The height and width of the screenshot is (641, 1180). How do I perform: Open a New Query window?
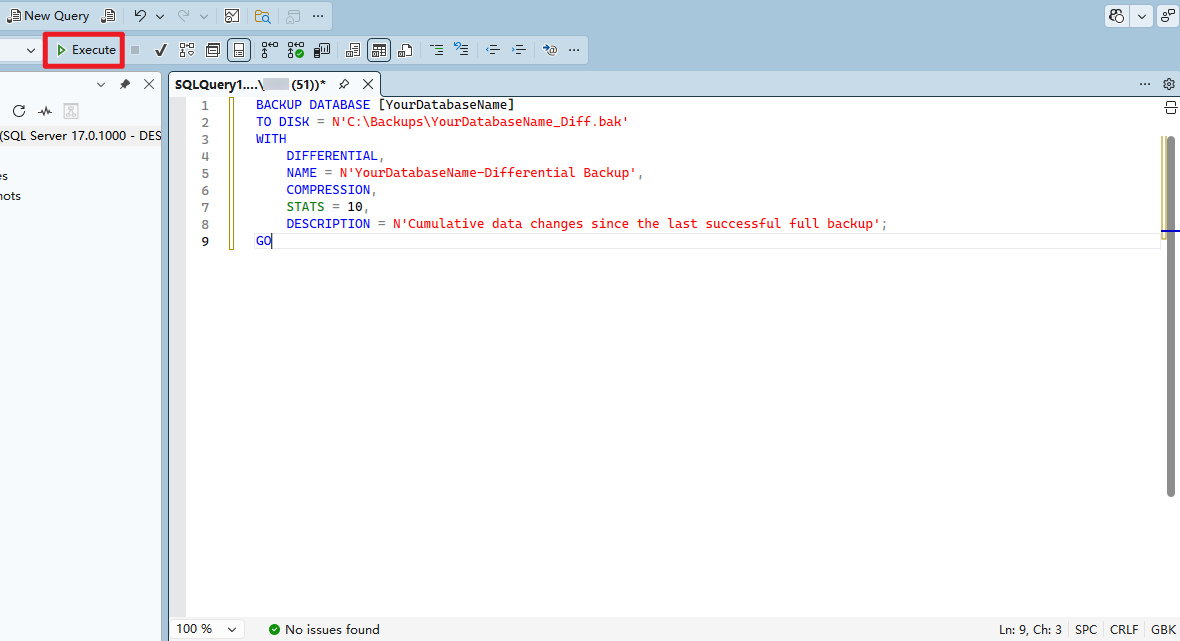(48, 16)
